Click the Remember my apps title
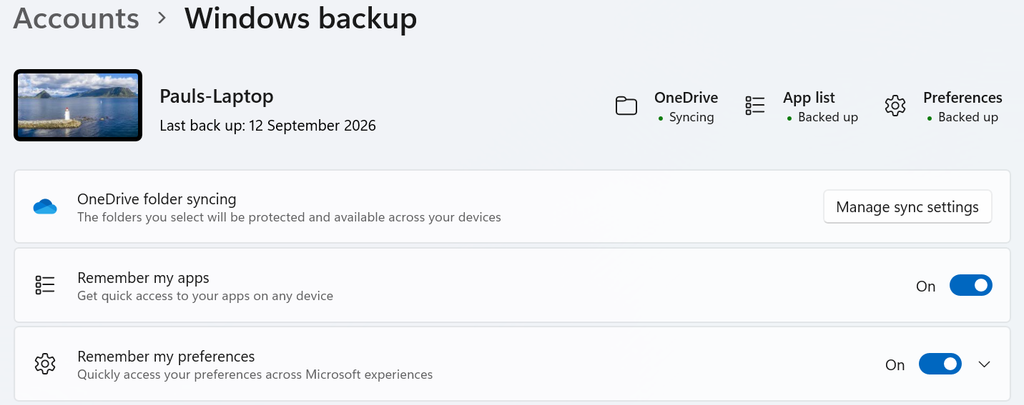This screenshot has width=1024, height=405. [143, 278]
